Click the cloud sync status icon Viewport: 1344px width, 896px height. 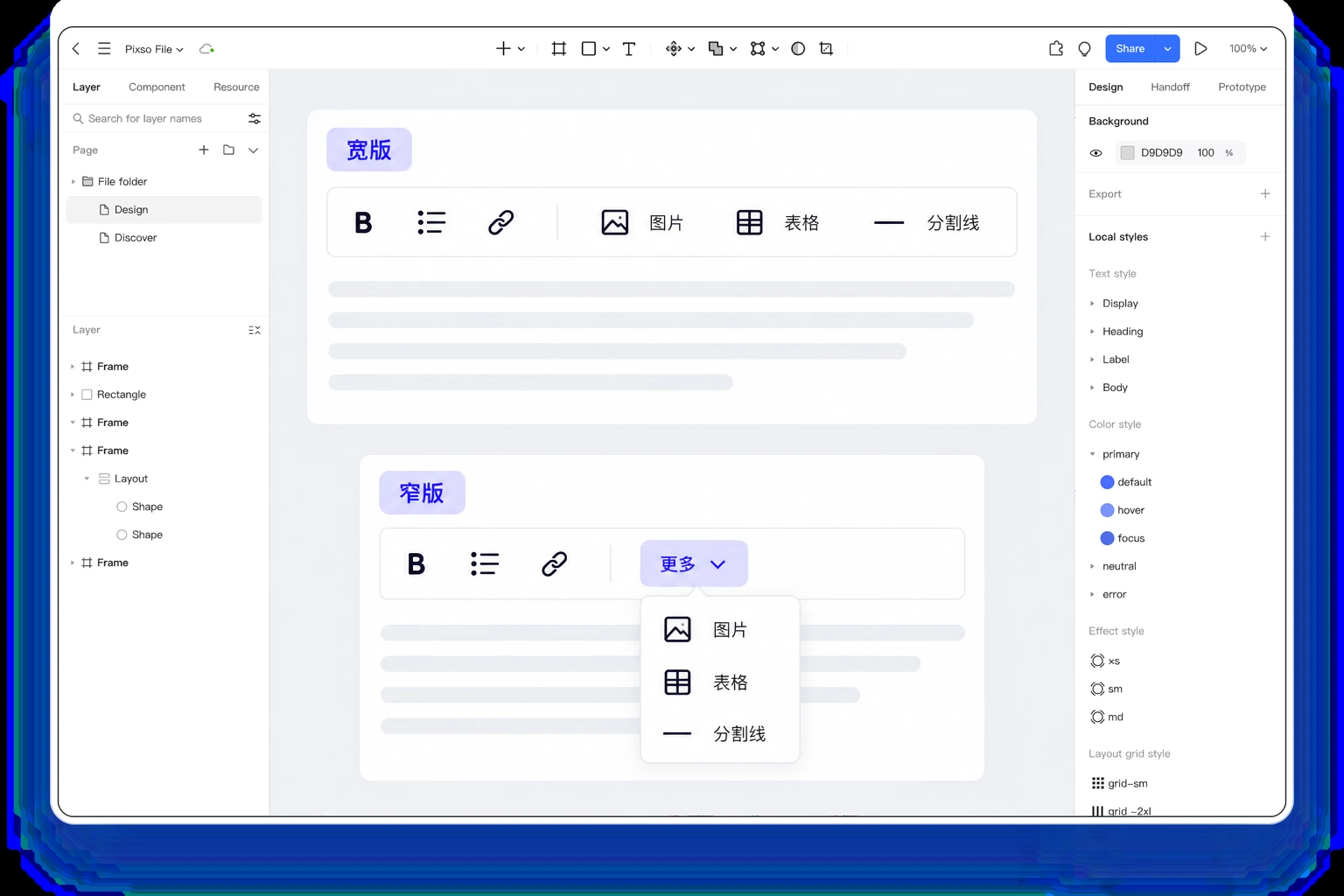tap(206, 49)
